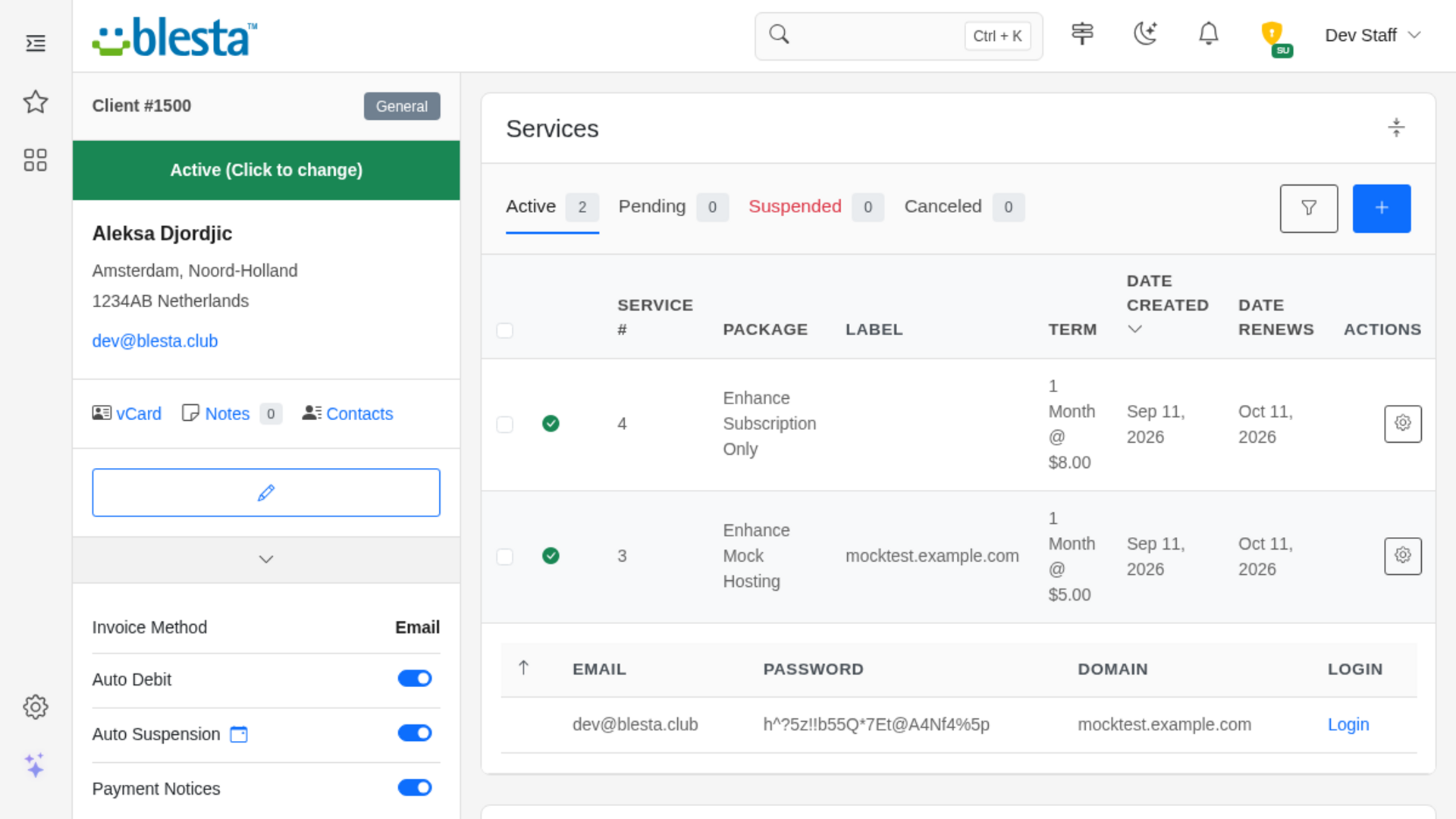Click Enhance Mock Hosting package

click(756, 556)
